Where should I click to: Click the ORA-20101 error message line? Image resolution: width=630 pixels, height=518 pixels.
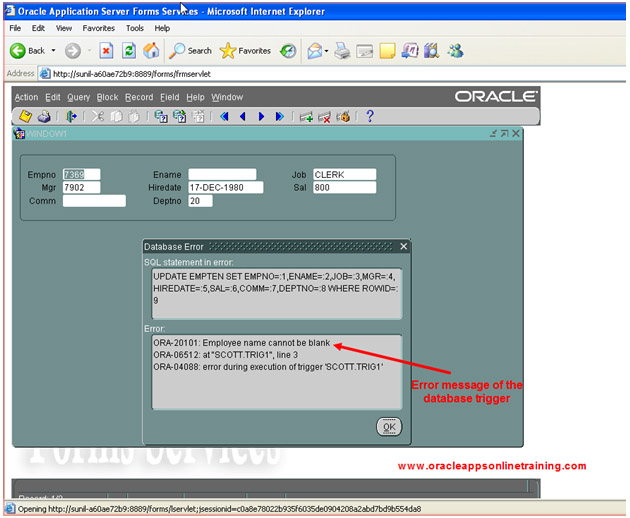point(241,343)
